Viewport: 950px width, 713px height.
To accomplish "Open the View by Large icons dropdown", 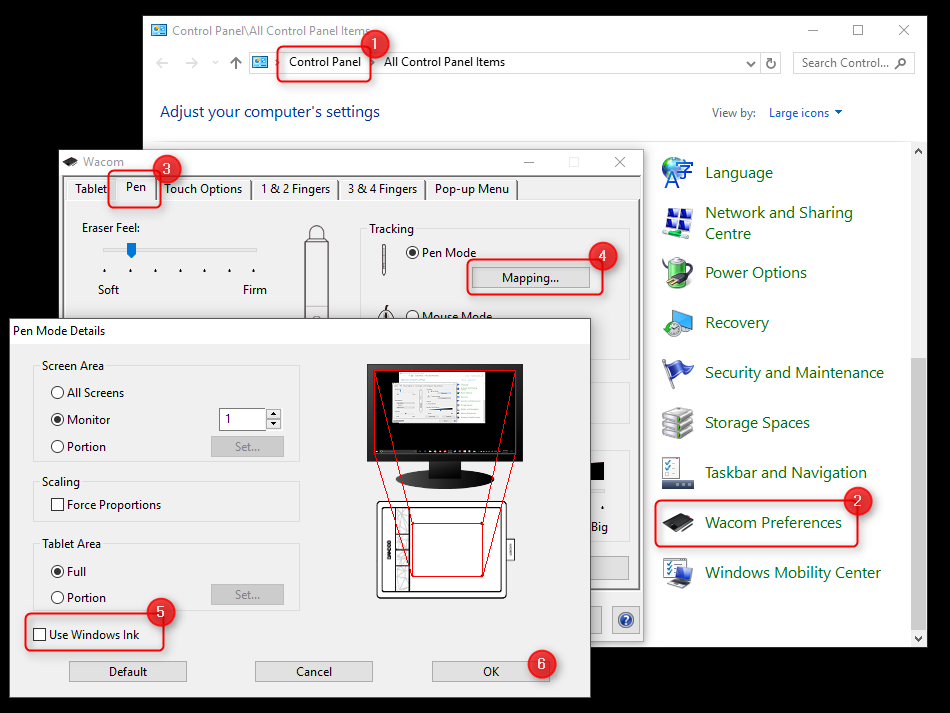I will 805,113.
